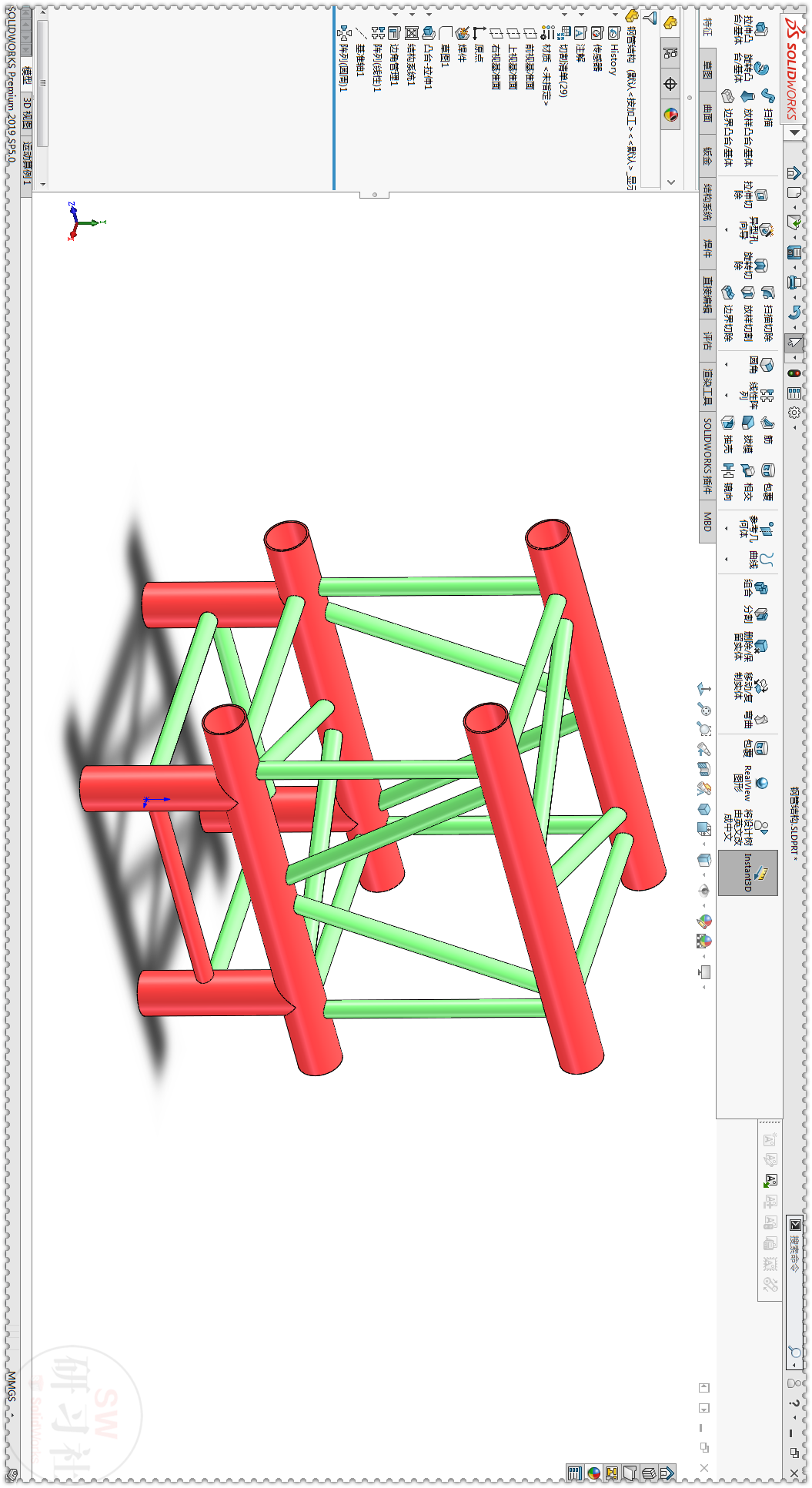Open the options gear icon
Image resolution: width=812 pixels, height=1488 pixels.
tap(794, 413)
